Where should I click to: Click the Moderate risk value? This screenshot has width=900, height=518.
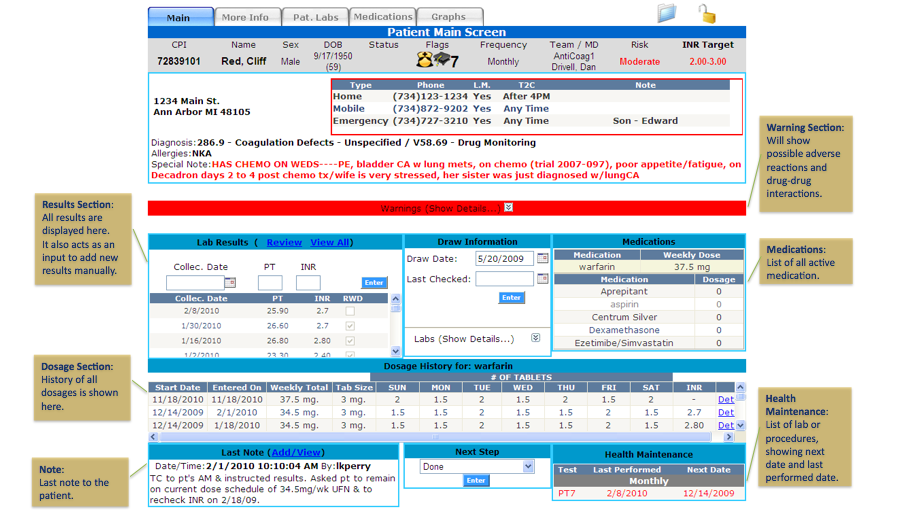(639, 61)
